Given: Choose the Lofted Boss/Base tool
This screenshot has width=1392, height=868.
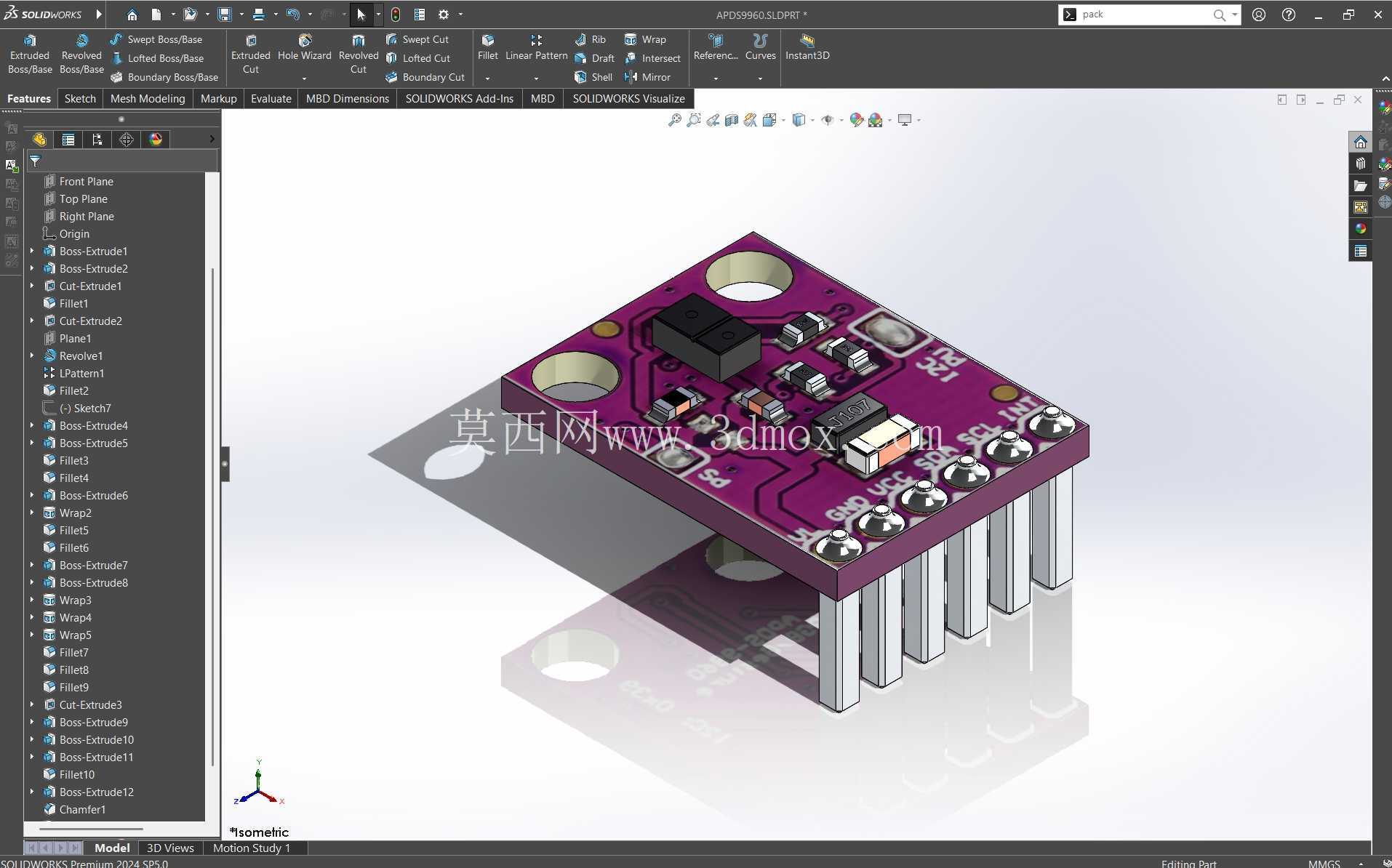Looking at the screenshot, I should pyautogui.click(x=157, y=58).
